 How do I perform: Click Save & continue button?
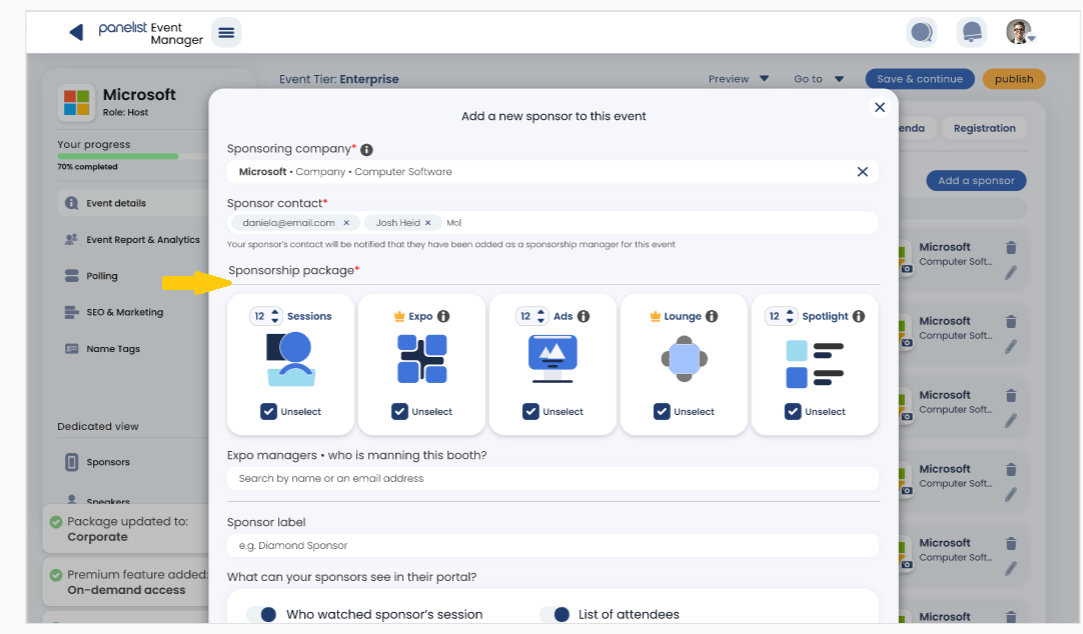click(x=919, y=79)
